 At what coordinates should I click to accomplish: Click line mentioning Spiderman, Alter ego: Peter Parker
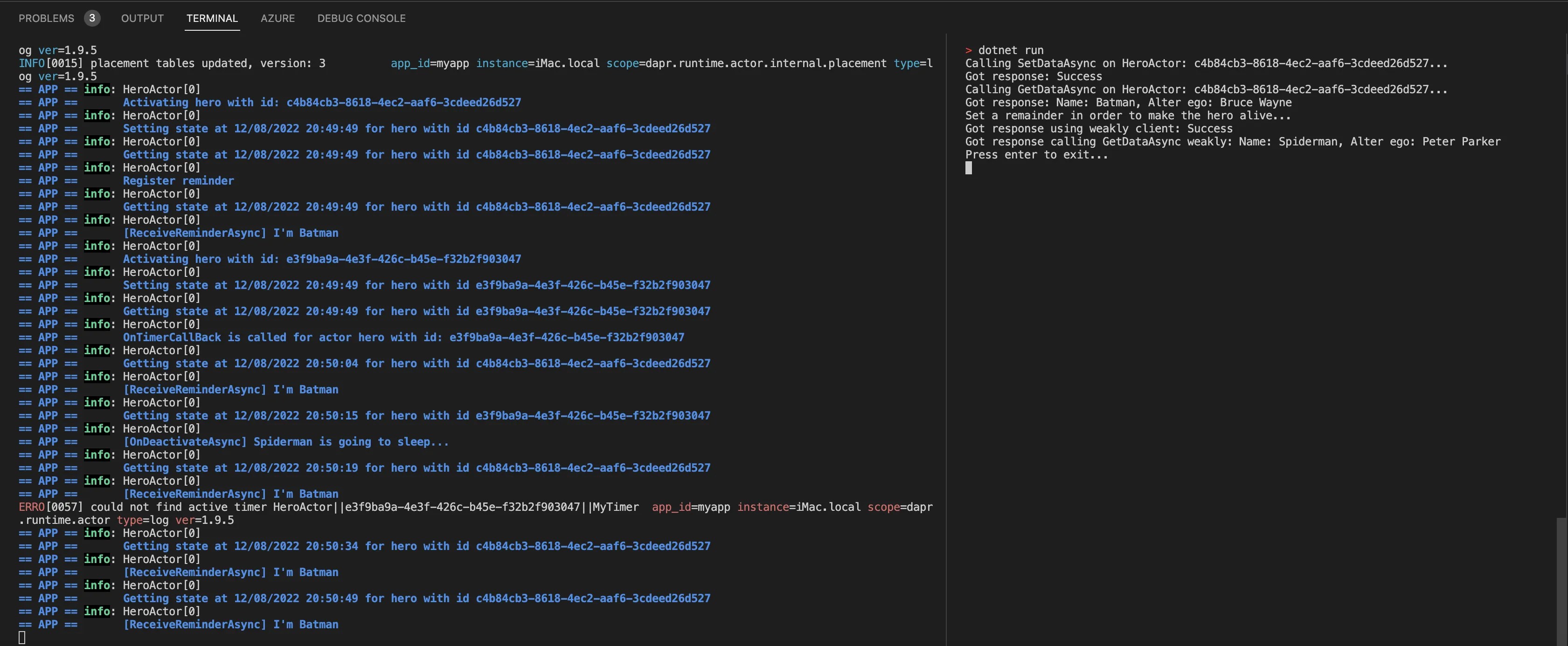(x=1233, y=142)
